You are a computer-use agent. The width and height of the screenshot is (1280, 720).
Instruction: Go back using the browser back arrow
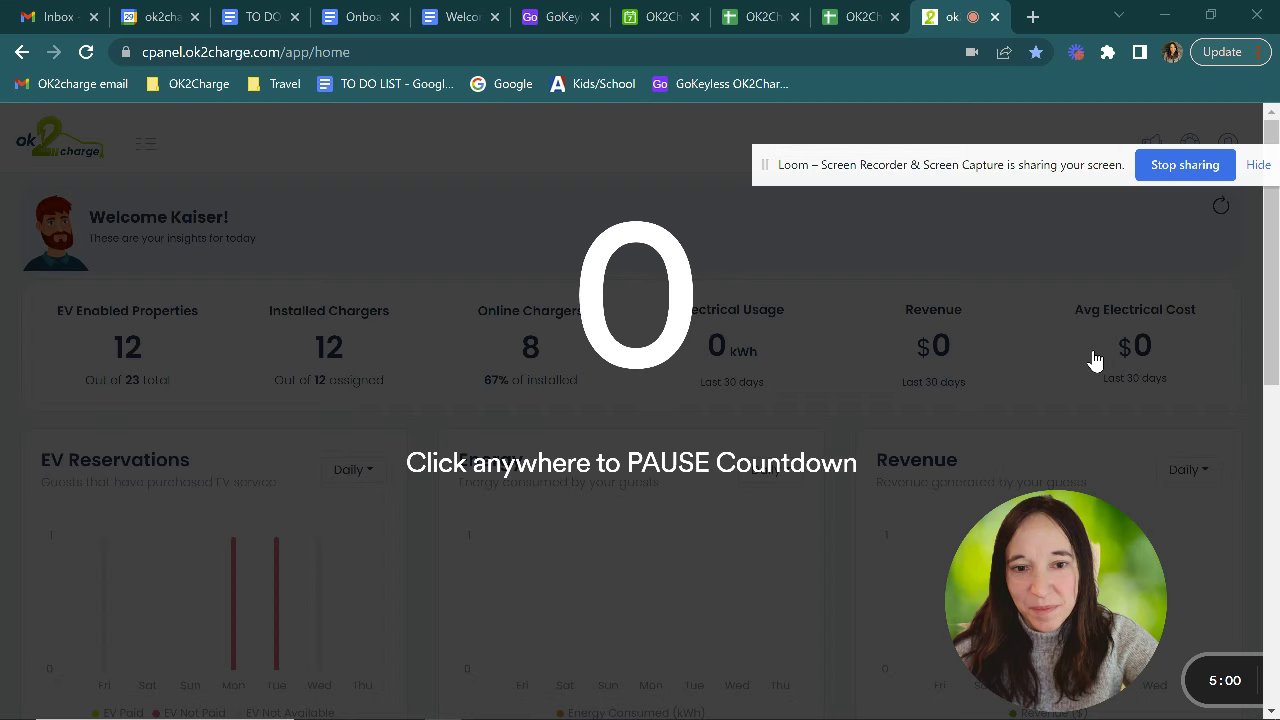pos(22,52)
